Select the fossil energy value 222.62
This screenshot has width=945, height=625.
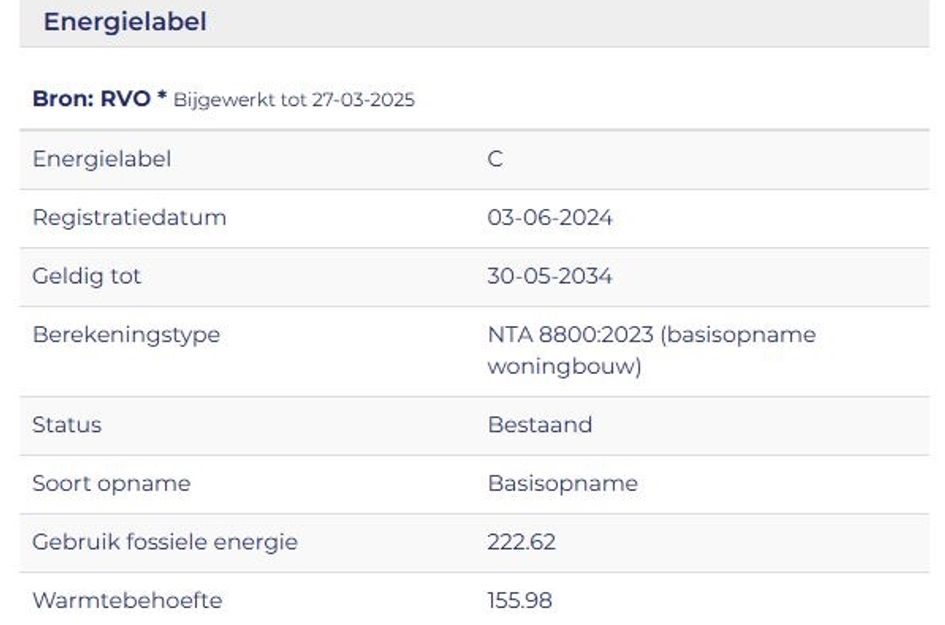(x=521, y=542)
